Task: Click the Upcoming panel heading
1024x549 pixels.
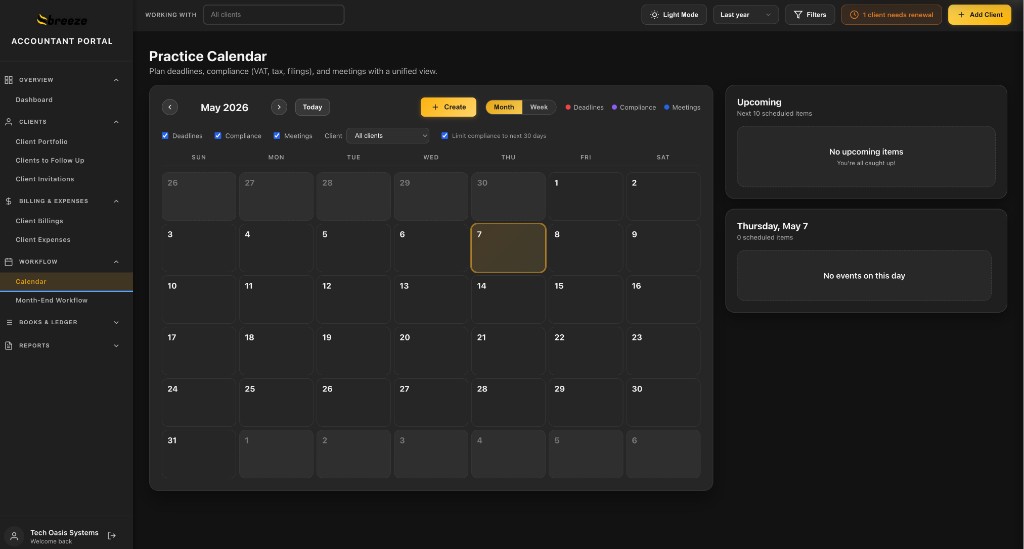Action: coord(759,102)
